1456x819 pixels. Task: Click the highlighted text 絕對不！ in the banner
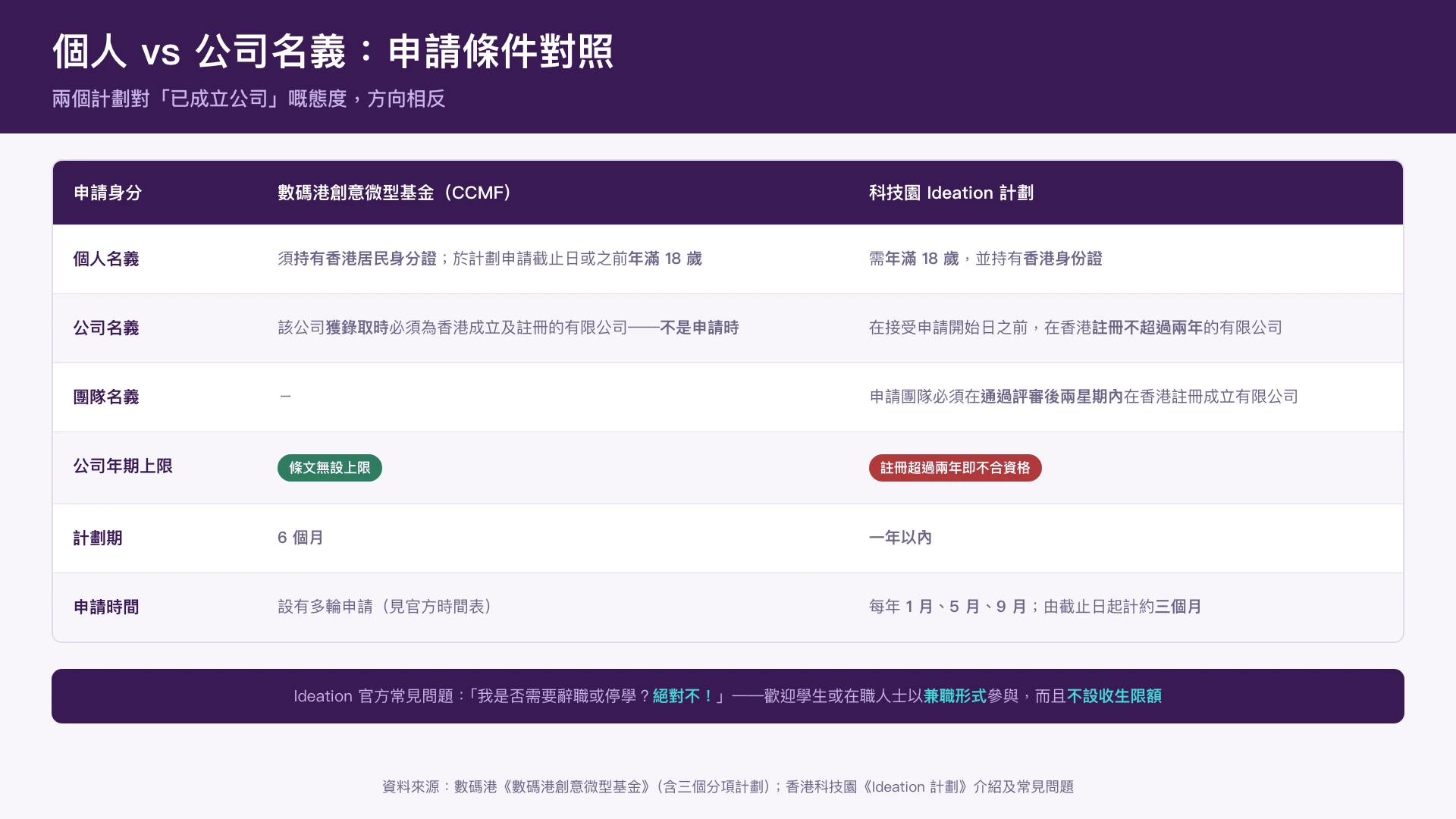point(683,696)
